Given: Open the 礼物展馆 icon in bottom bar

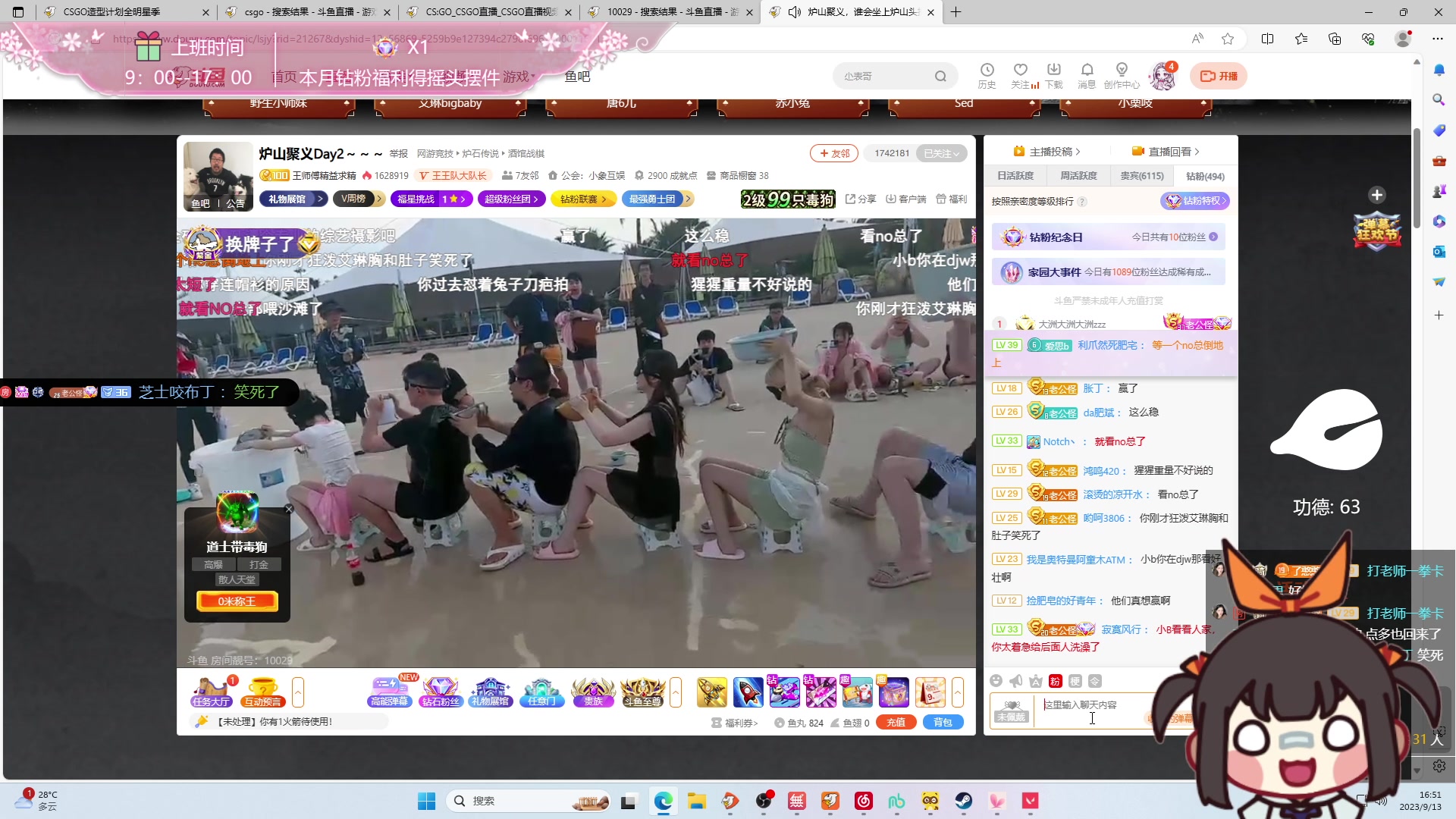Looking at the screenshot, I should 491,692.
